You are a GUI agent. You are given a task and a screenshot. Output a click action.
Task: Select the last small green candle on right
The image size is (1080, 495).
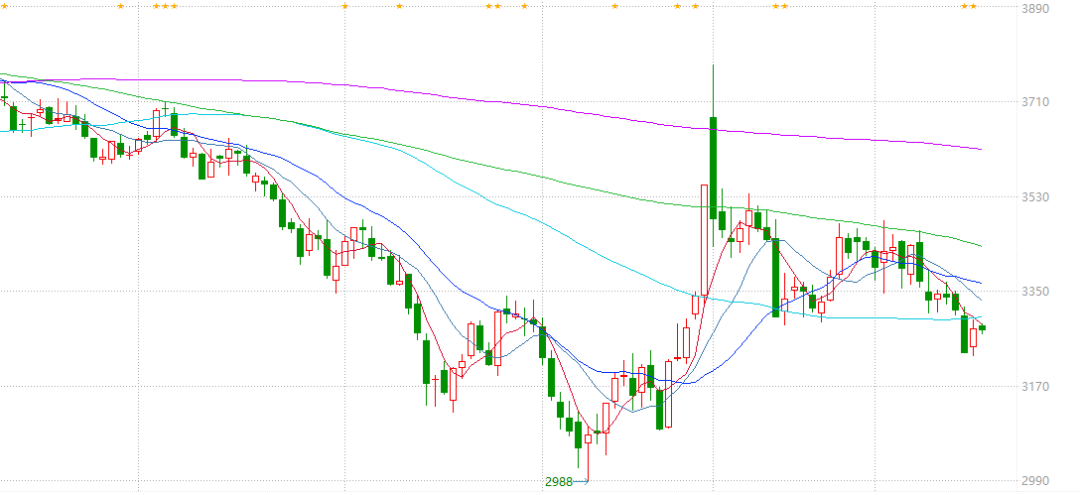tap(983, 327)
